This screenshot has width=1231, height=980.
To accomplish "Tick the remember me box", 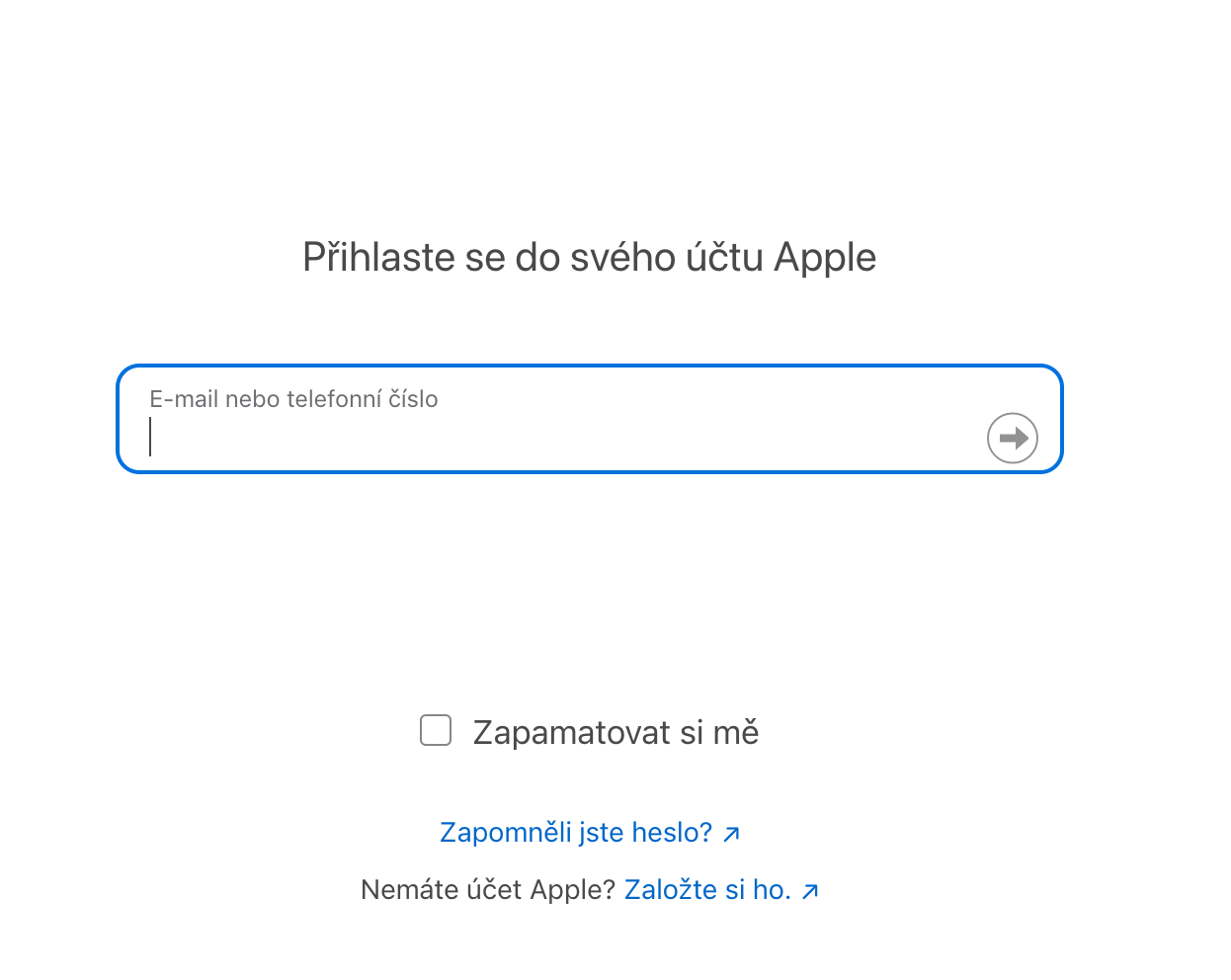I will (x=436, y=731).
